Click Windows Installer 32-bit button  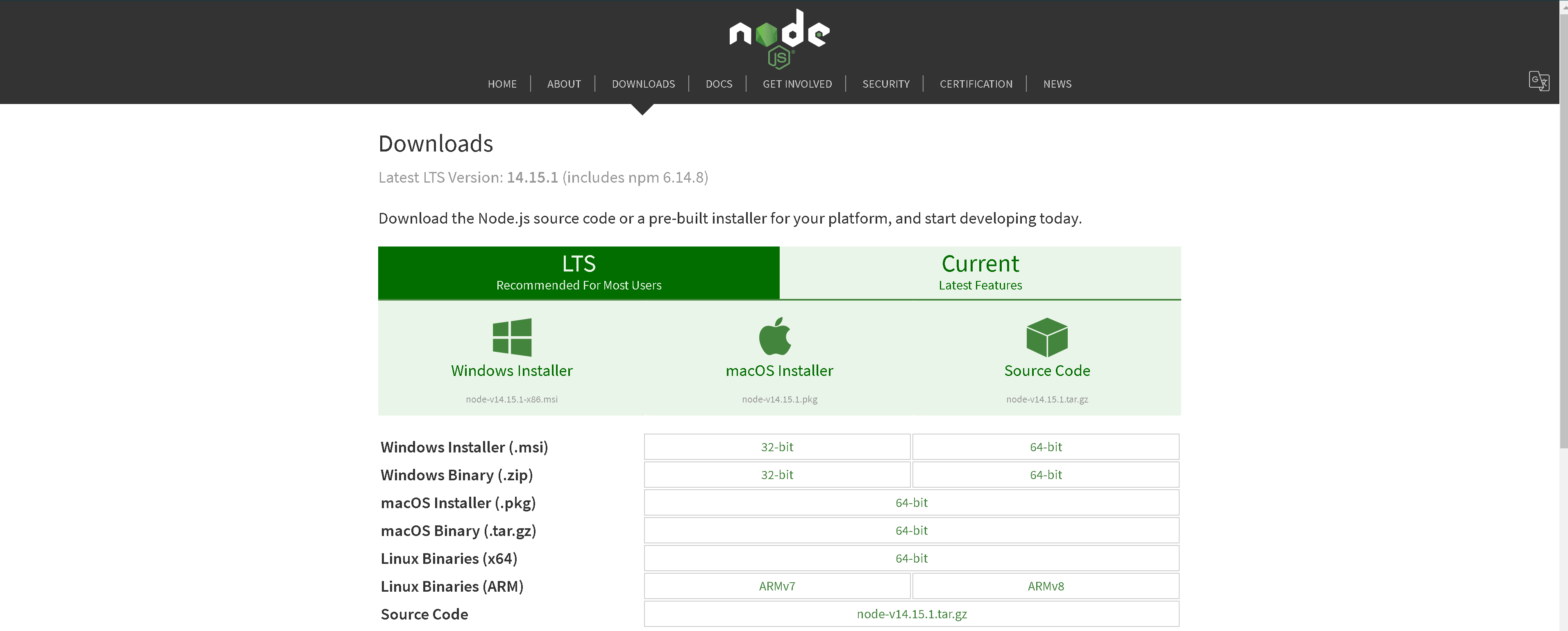point(778,446)
